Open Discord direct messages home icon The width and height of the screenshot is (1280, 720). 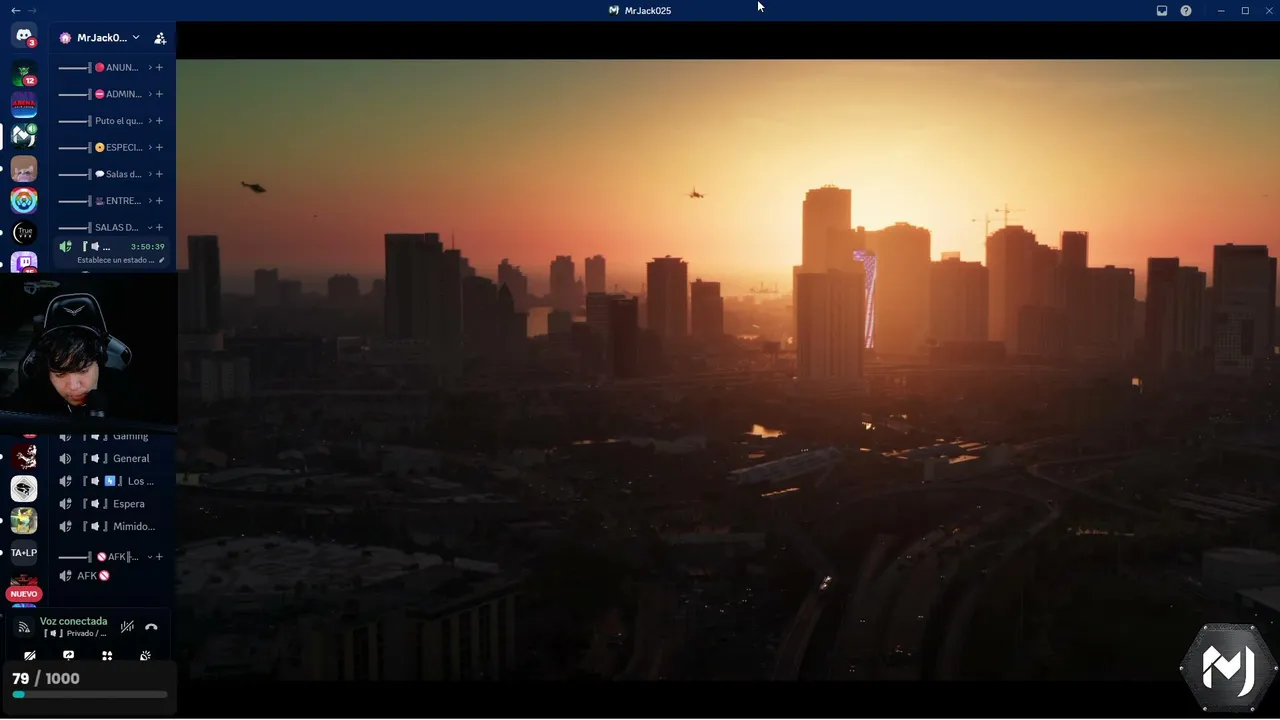tap(24, 36)
